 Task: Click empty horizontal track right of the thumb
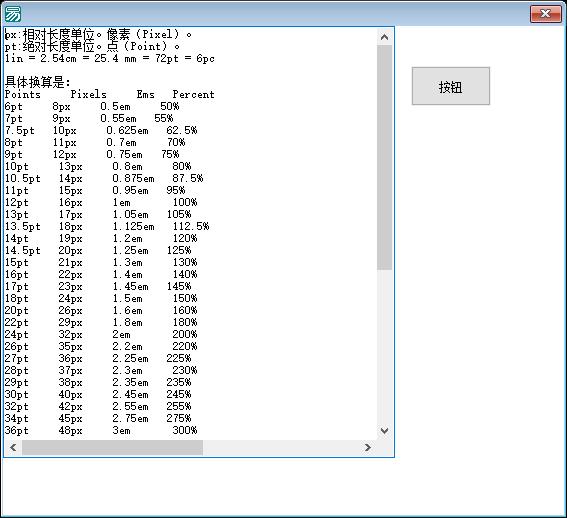pyautogui.click(x=281, y=447)
